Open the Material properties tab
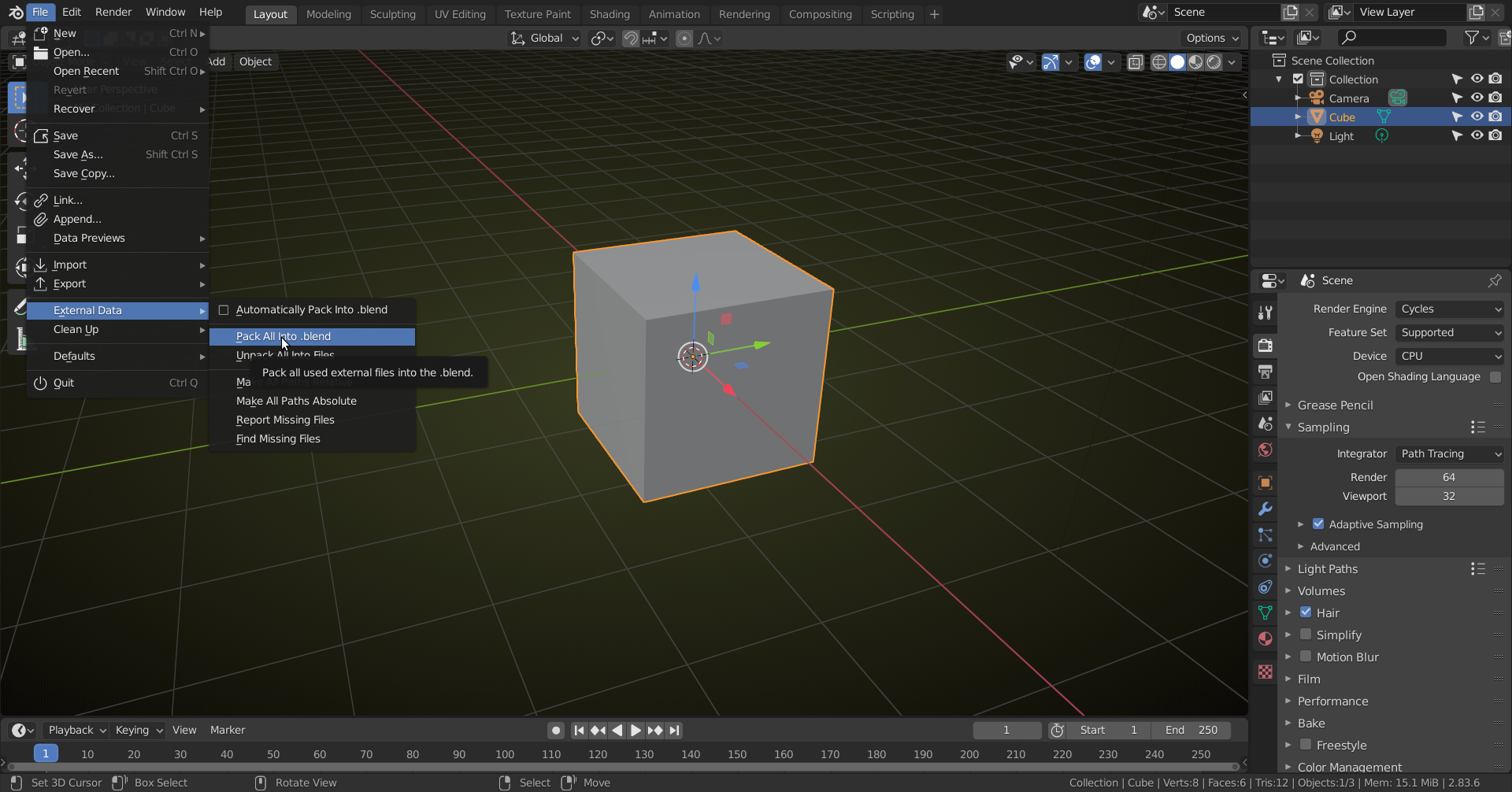This screenshot has width=1512, height=792. coord(1266,638)
